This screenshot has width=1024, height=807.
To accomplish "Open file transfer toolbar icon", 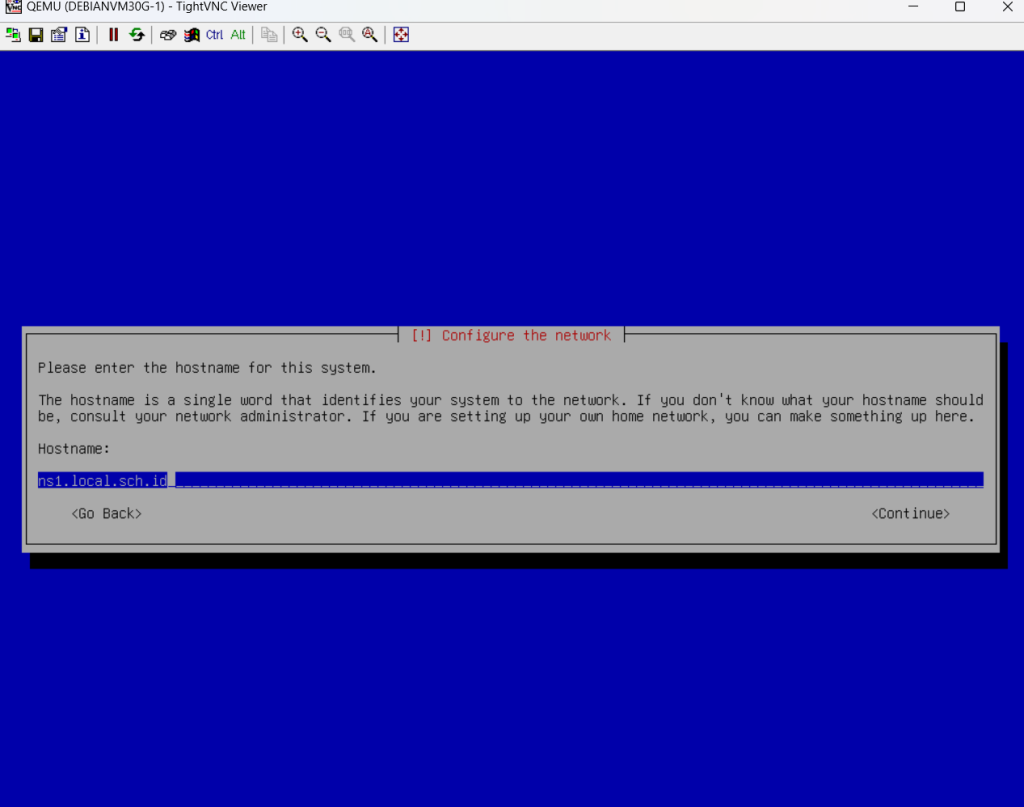I will click(x=269, y=35).
